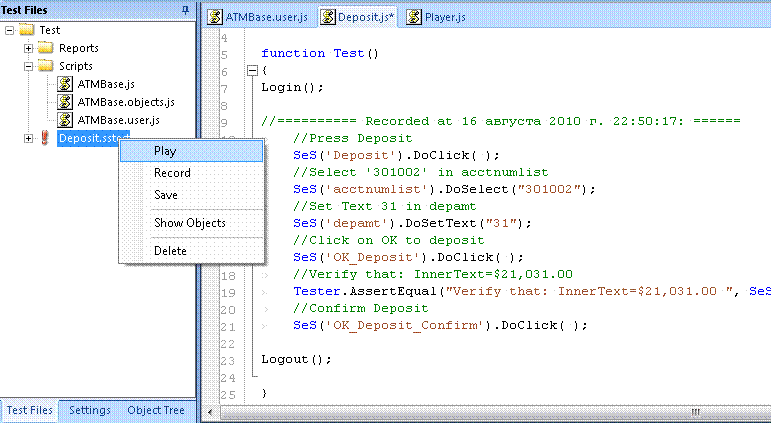Click the Scripts folder icon
772x424 pixels.
(x=46, y=66)
